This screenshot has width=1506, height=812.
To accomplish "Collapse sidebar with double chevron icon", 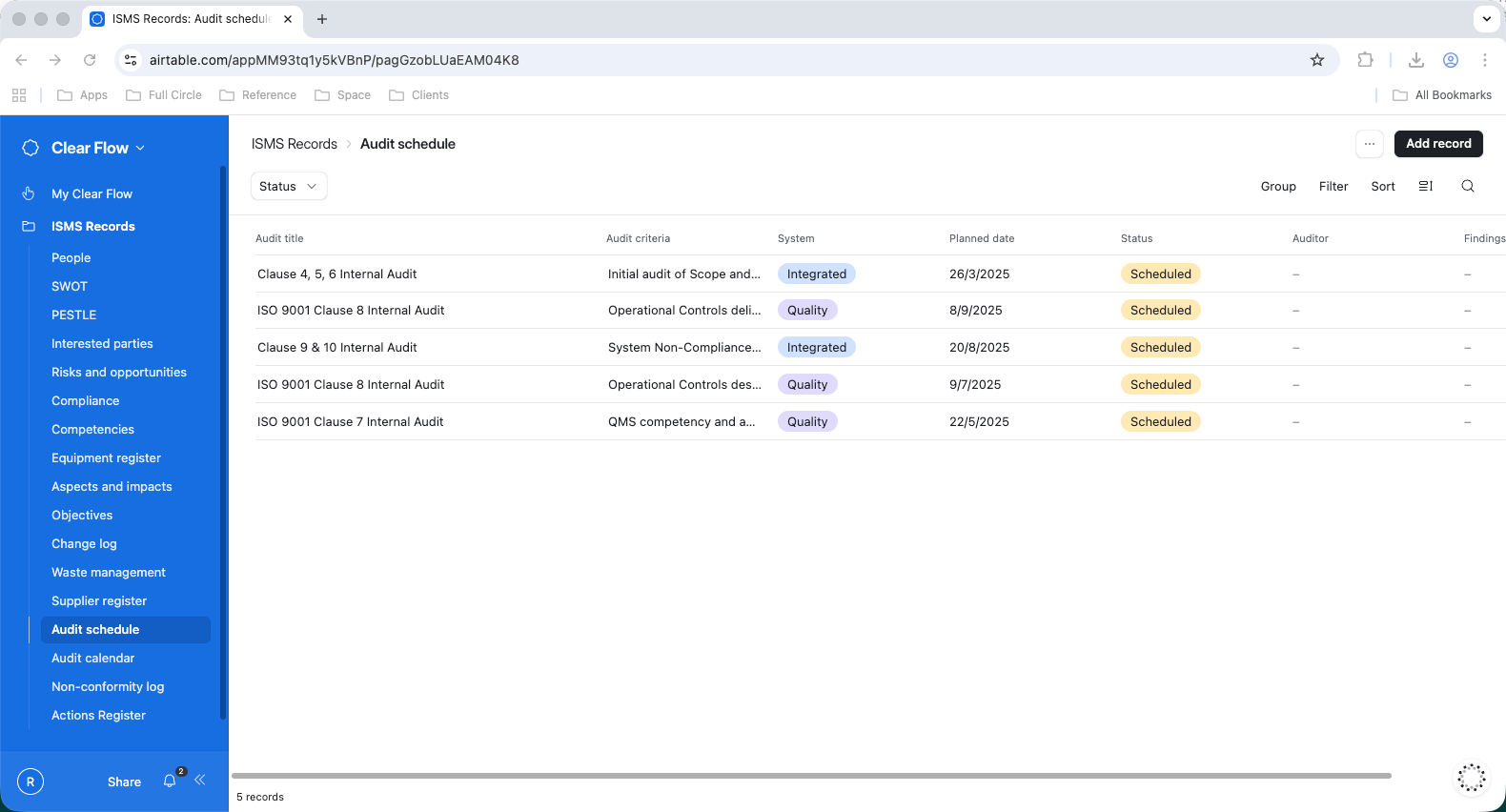I will point(200,781).
